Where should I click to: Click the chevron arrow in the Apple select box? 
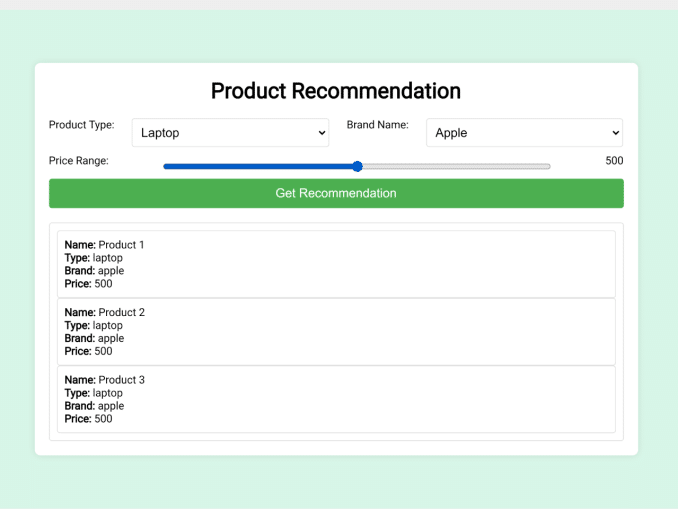[614, 132]
